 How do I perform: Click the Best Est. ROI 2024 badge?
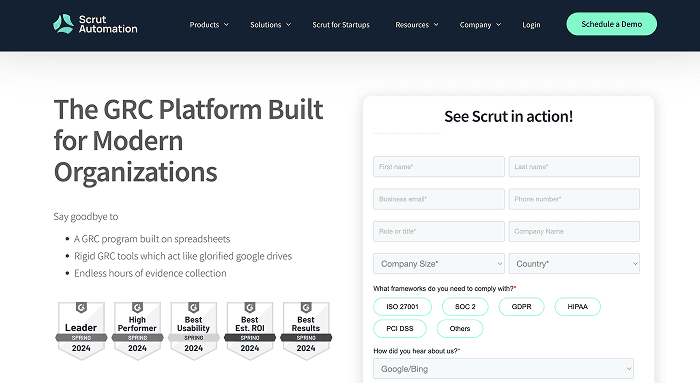tap(250, 330)
